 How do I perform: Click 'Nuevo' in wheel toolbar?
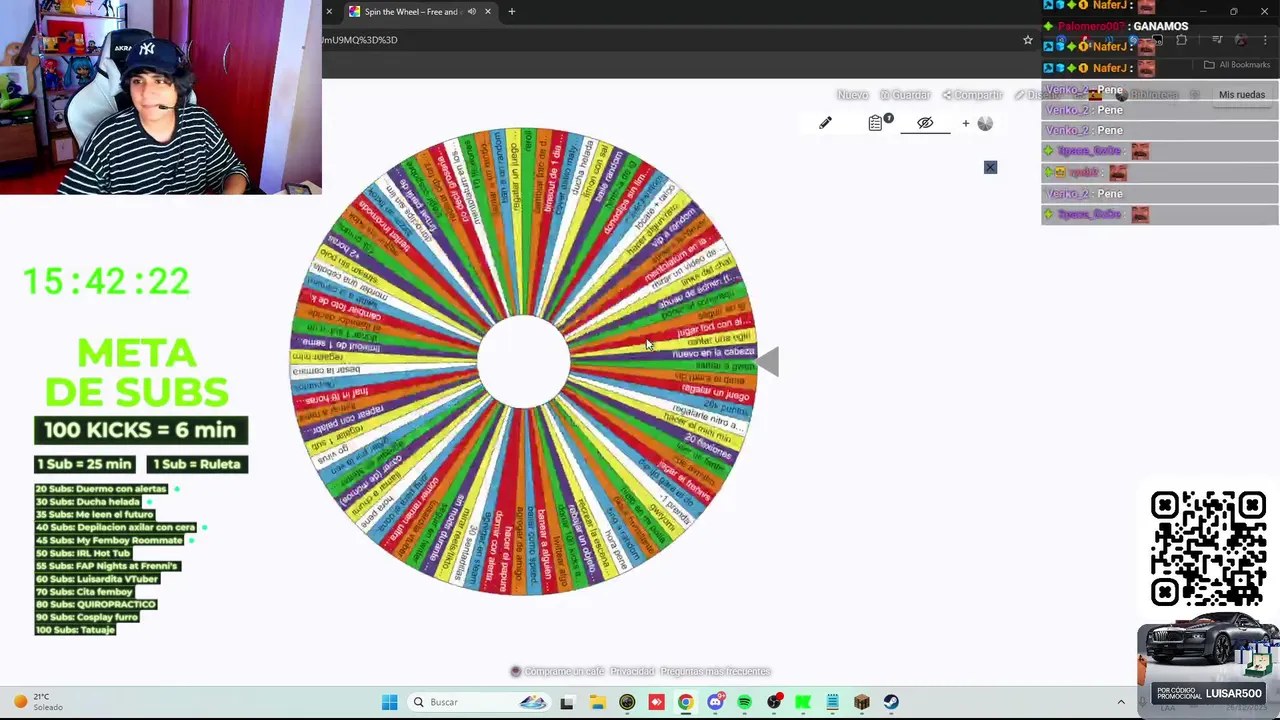click(852, 95)
